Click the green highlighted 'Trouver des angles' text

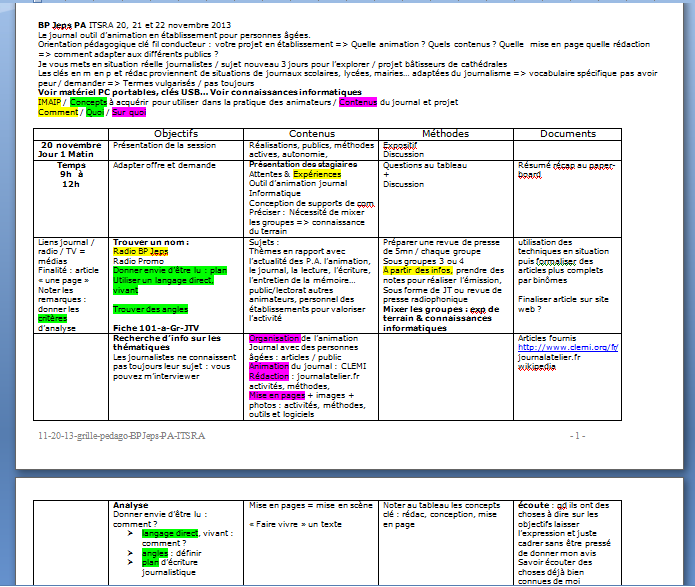click(151, 310)
